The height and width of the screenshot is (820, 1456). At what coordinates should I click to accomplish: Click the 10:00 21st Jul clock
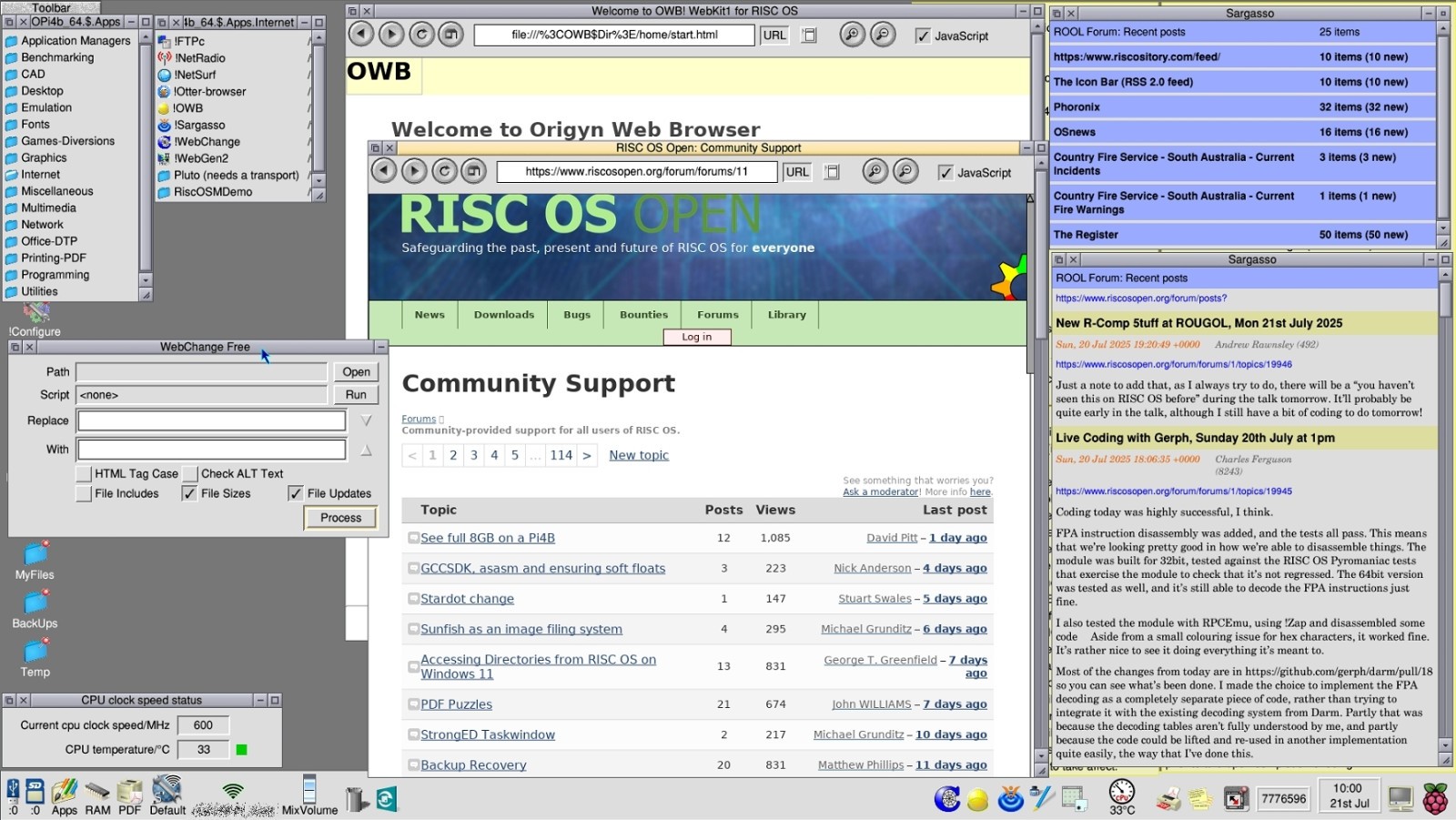(1348, 796)
